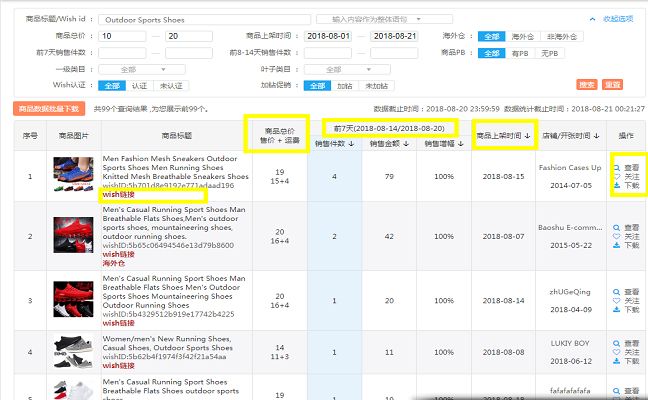Select 全部 option for overseas warehouse filter
The image size is (648, 400).
tap(491, 36)
